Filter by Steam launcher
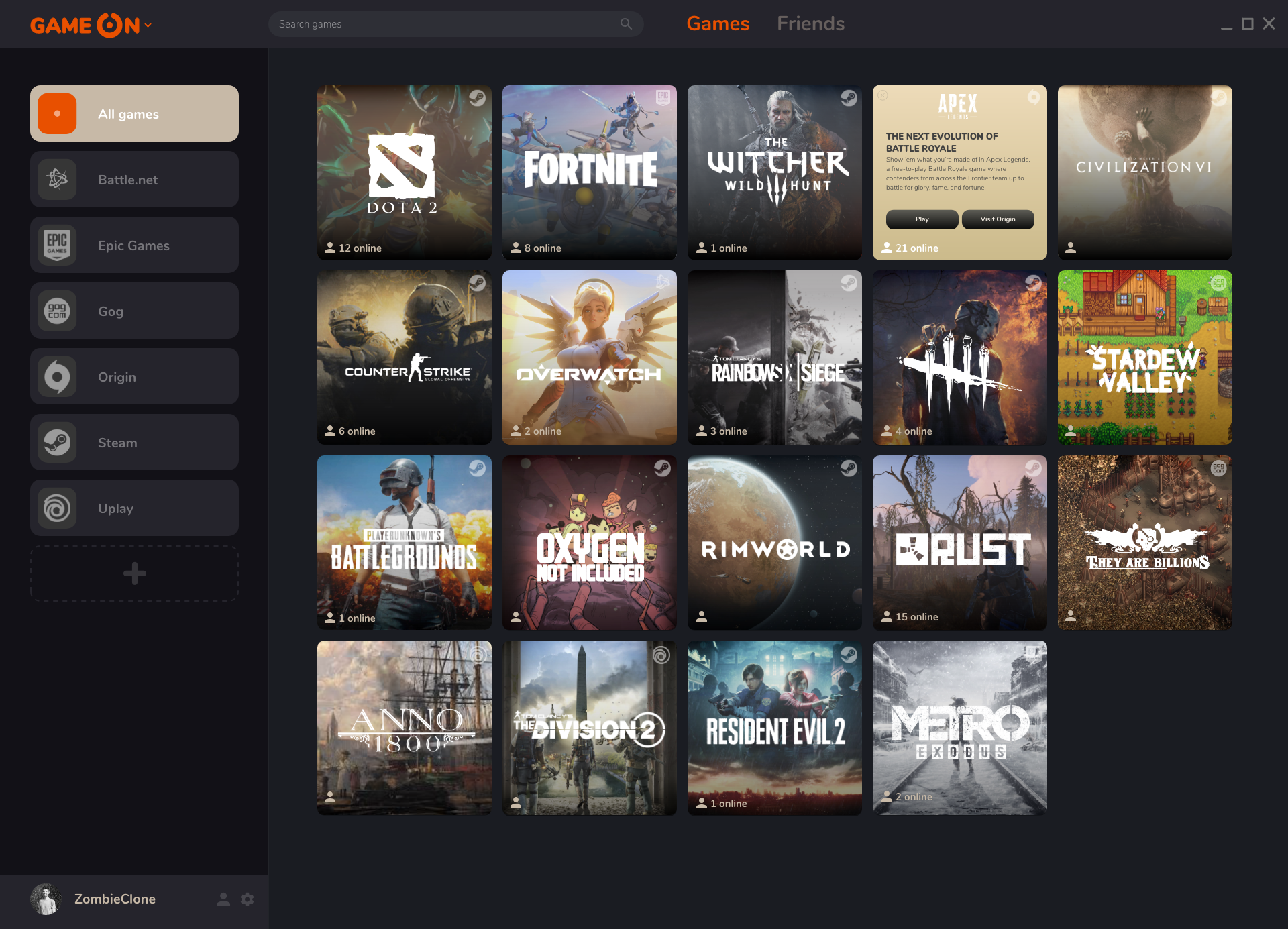The image size is (1288, 929). point(134,442)
